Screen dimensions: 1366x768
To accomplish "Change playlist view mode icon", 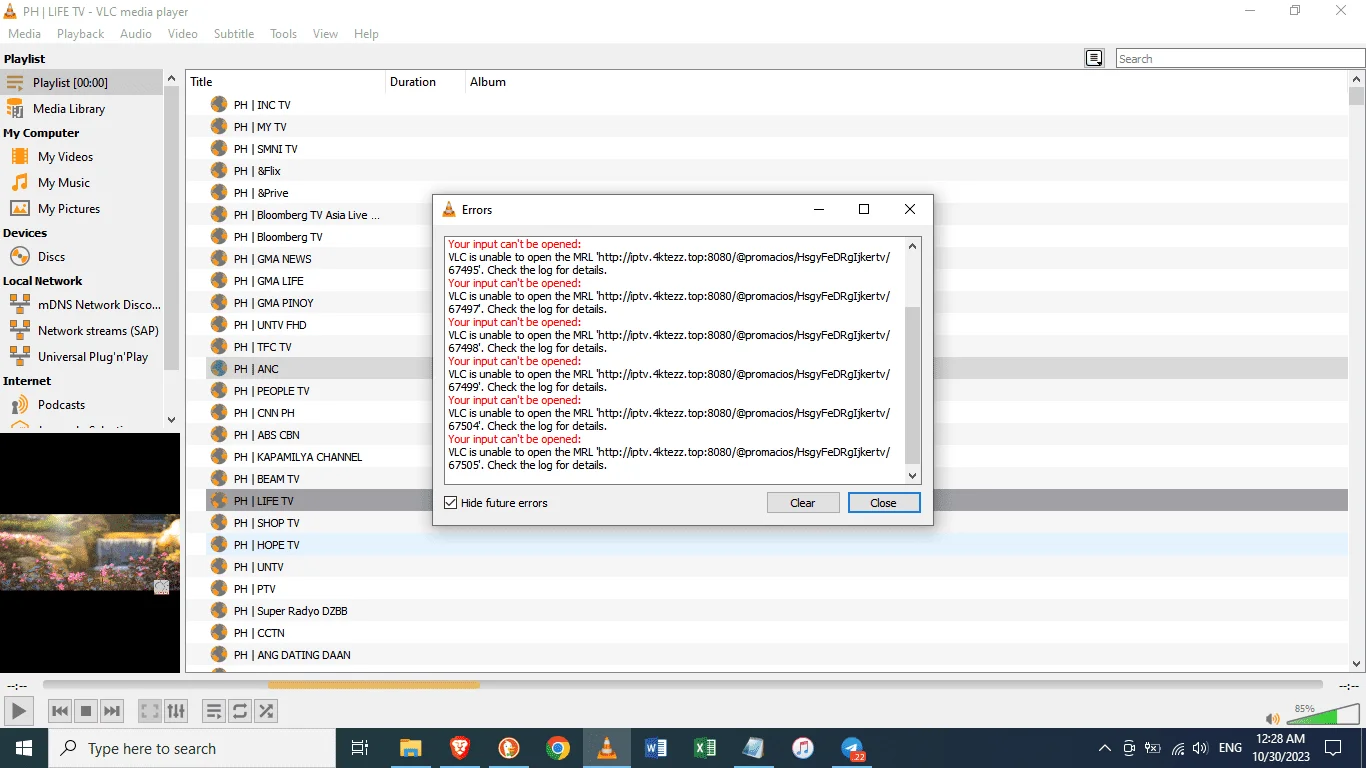I will pyautogui.click(x=1094, y=59).
